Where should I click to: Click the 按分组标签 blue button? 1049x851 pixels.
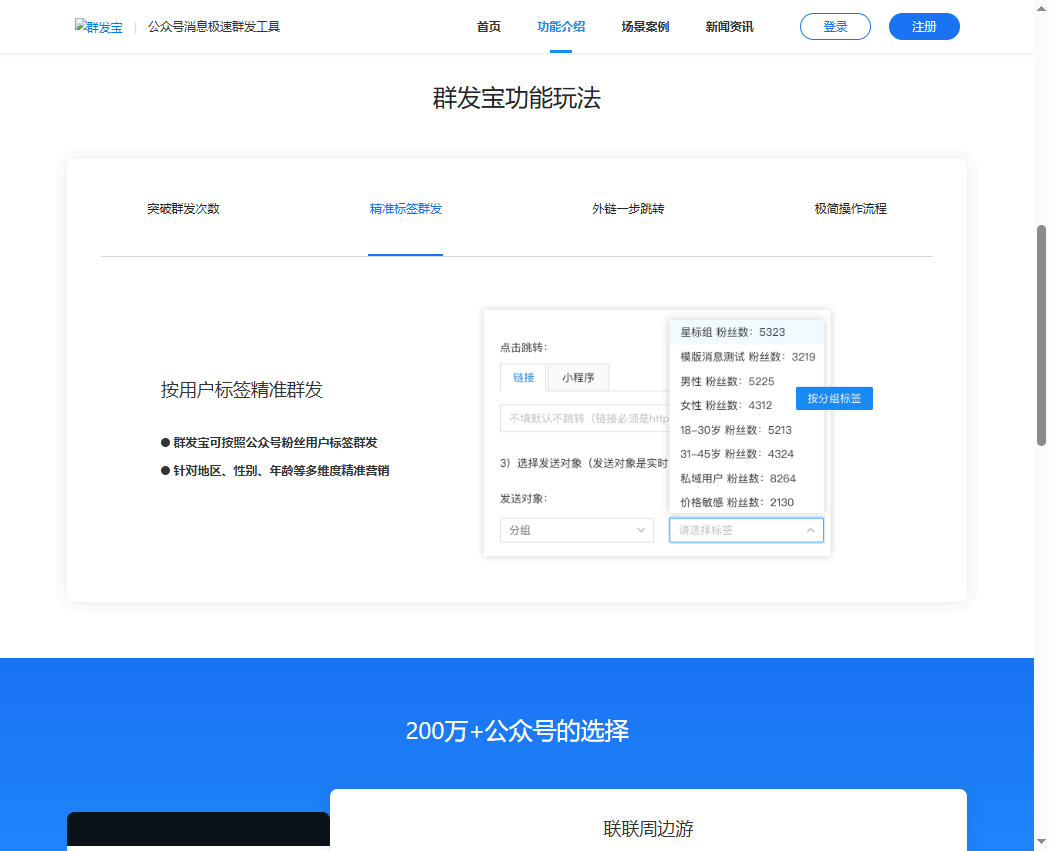(834, 397)
